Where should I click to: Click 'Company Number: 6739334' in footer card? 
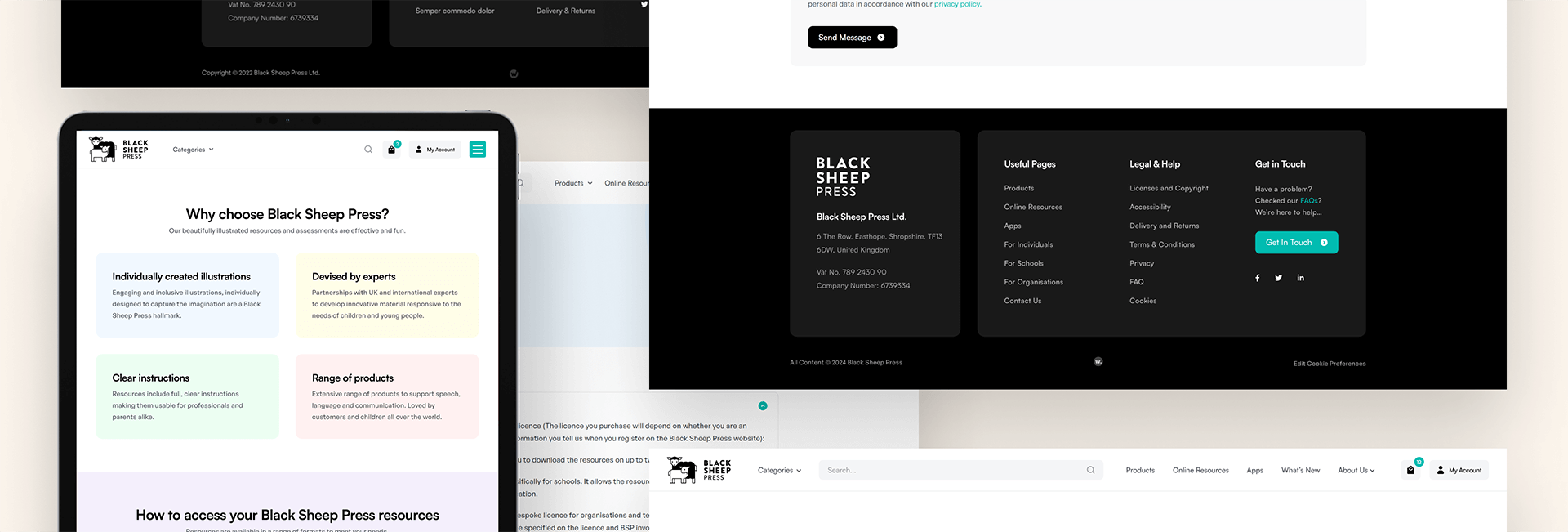(863, 285)
